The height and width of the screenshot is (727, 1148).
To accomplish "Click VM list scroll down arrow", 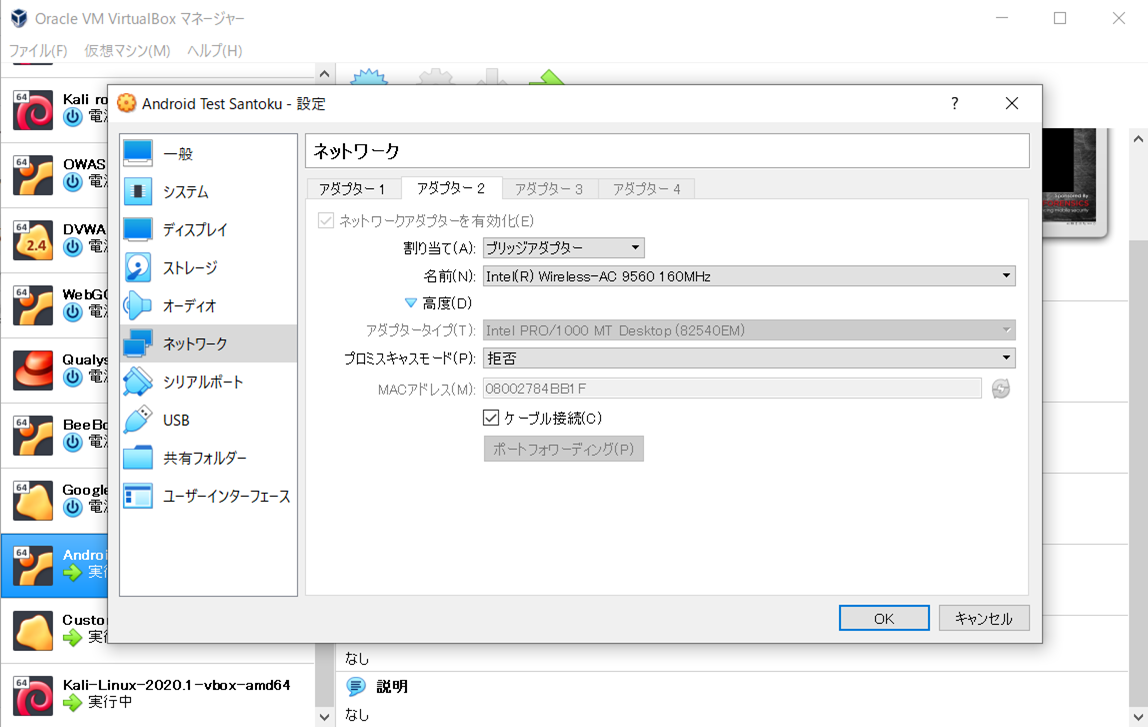I will (324, 717).
